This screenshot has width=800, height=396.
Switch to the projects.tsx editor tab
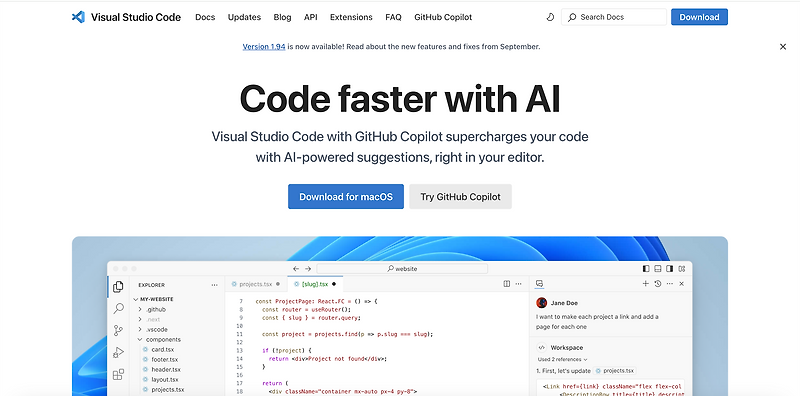(256, 284)
